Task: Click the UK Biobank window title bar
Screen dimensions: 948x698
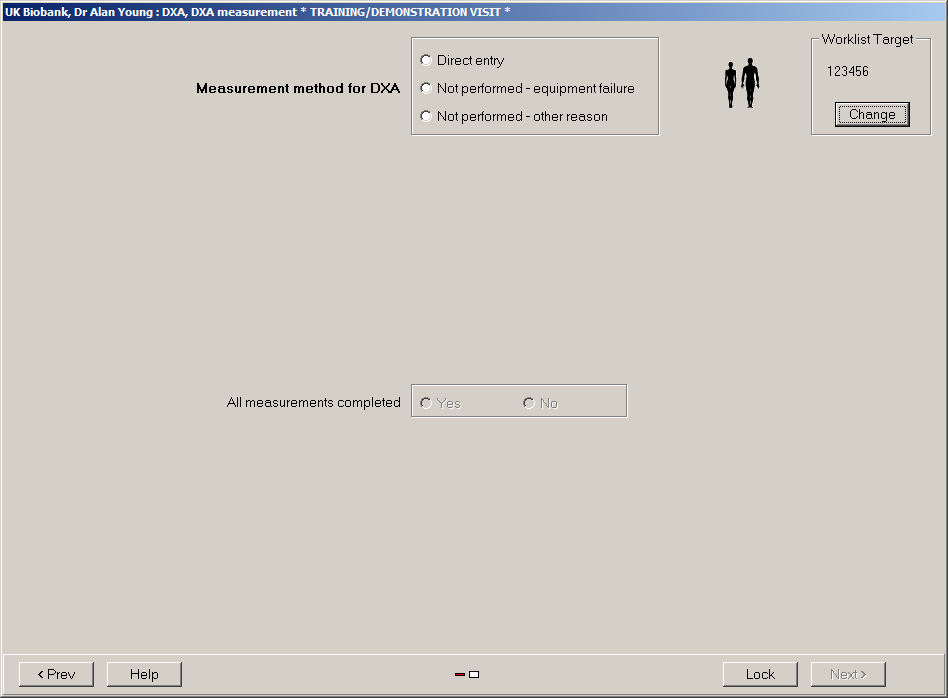Action: pyautogui.click(x=258, y=12)
